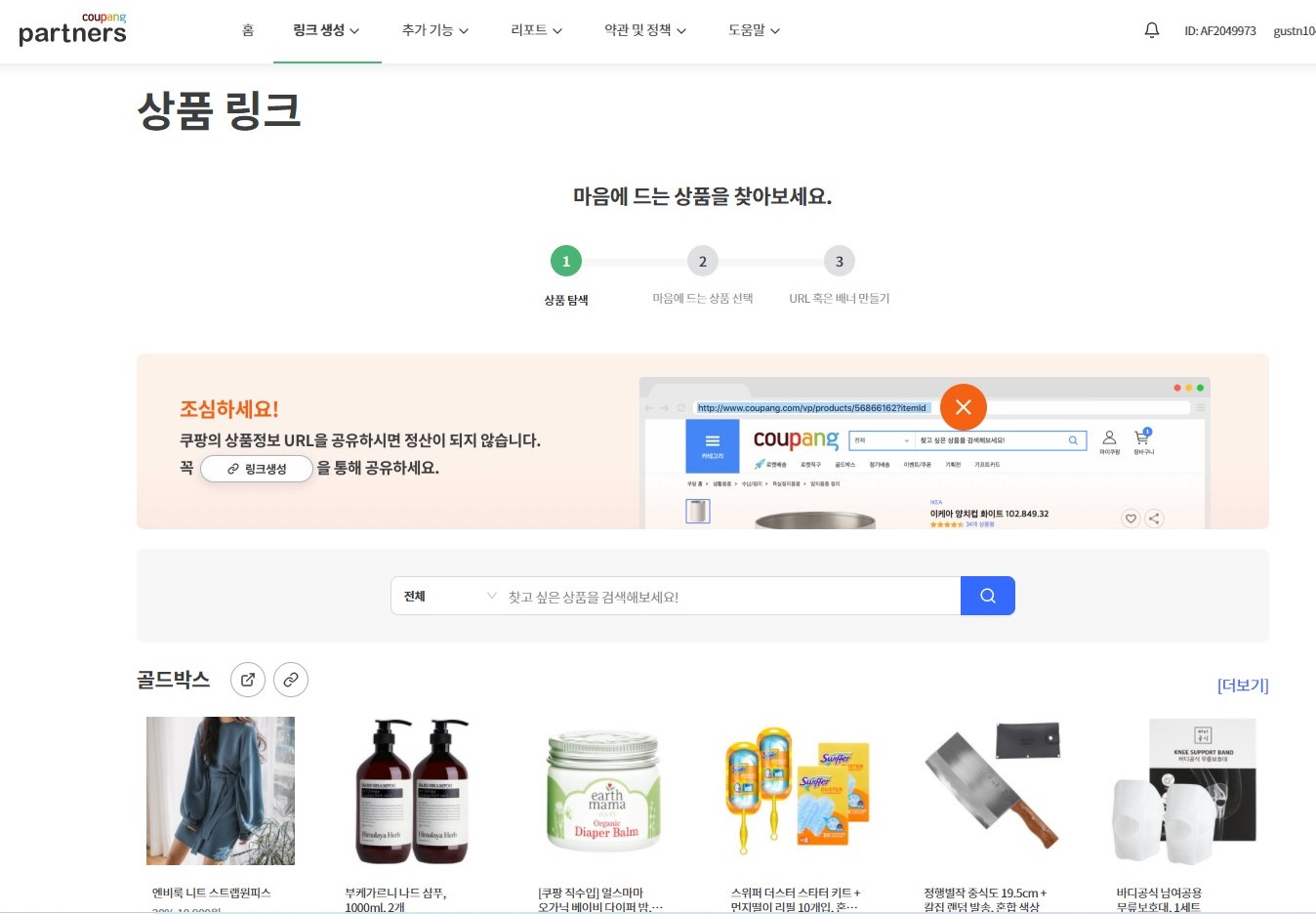Select the earth mama Diaper Balm thumbnail
This screenshot has width=1316, height=914.
pyautogui.click(x=605, y=791)
